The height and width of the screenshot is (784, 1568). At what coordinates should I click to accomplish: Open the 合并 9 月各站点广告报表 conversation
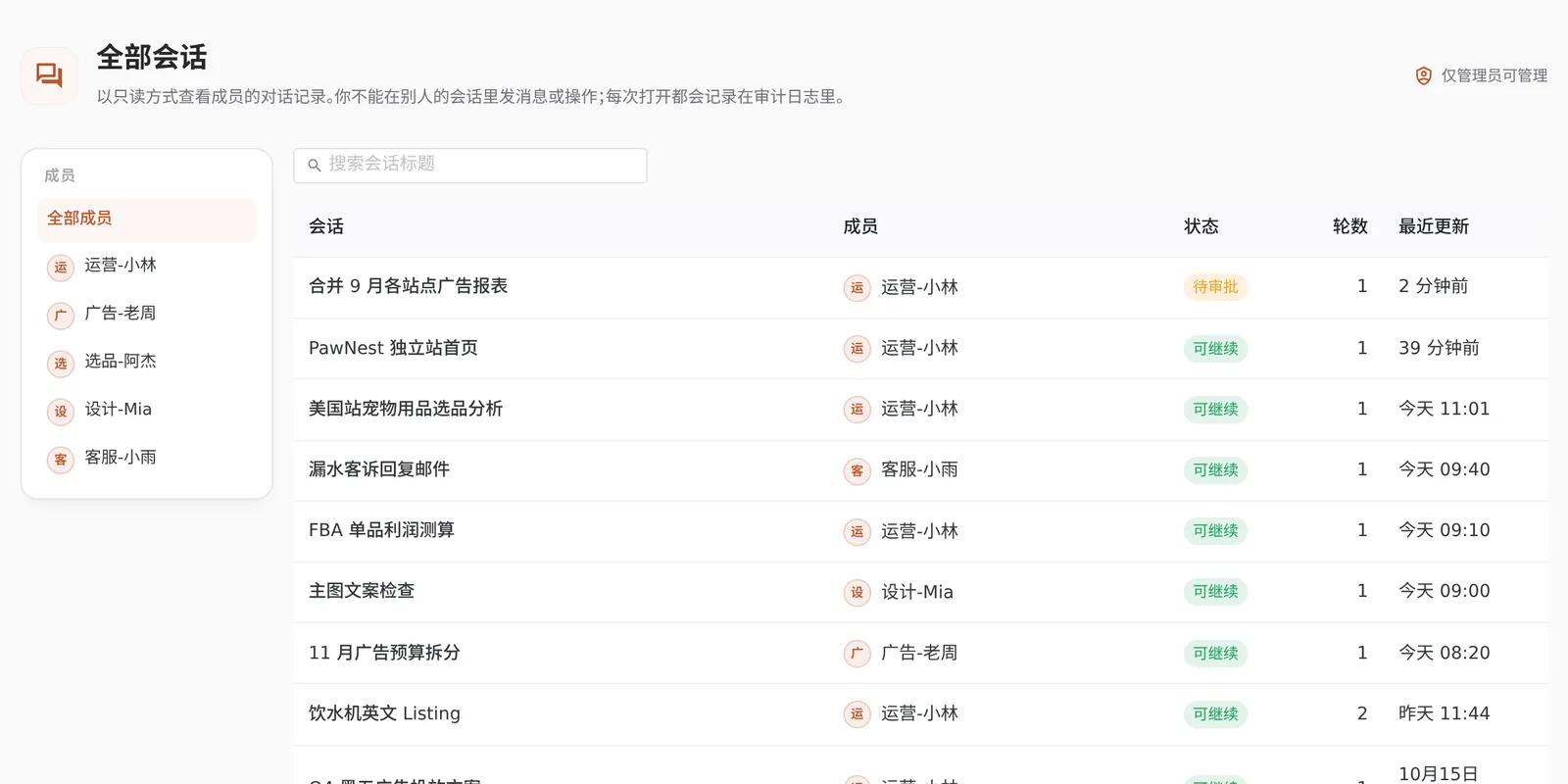pos(408,286)
